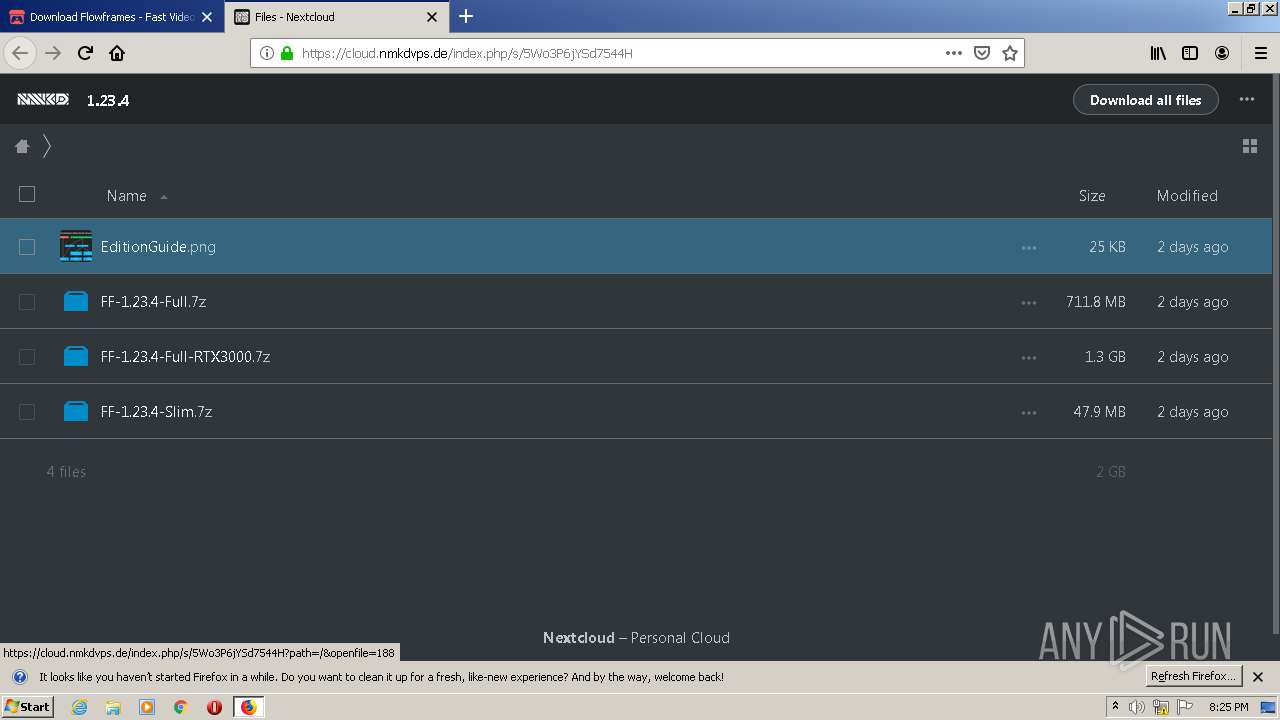The image size is (1280, 720).
Task: Sort files by Name column
Action: click(127, 196)
